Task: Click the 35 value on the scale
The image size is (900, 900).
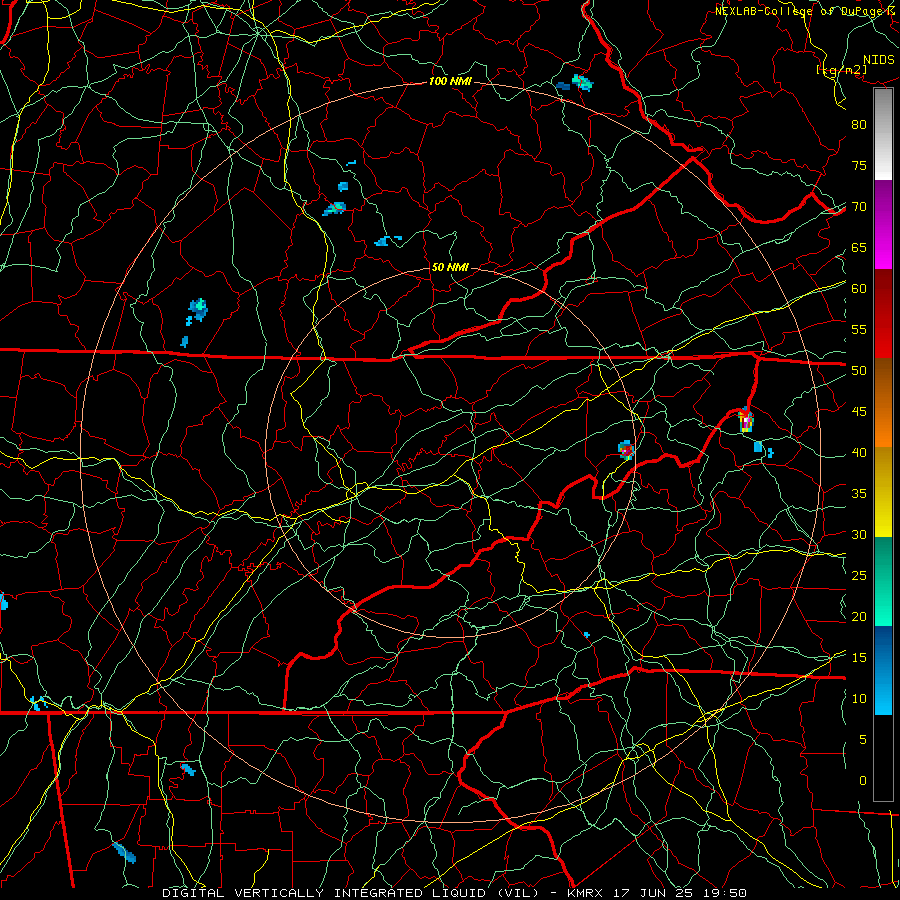Action: click(x=859, y=494)
